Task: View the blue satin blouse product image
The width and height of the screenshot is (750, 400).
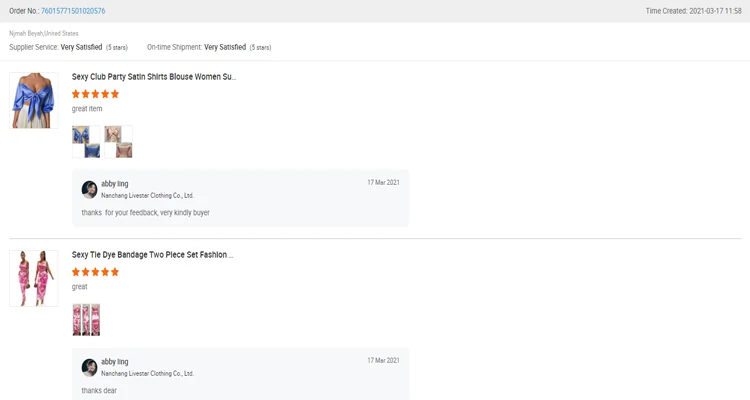Action: (x=34, y=100)
